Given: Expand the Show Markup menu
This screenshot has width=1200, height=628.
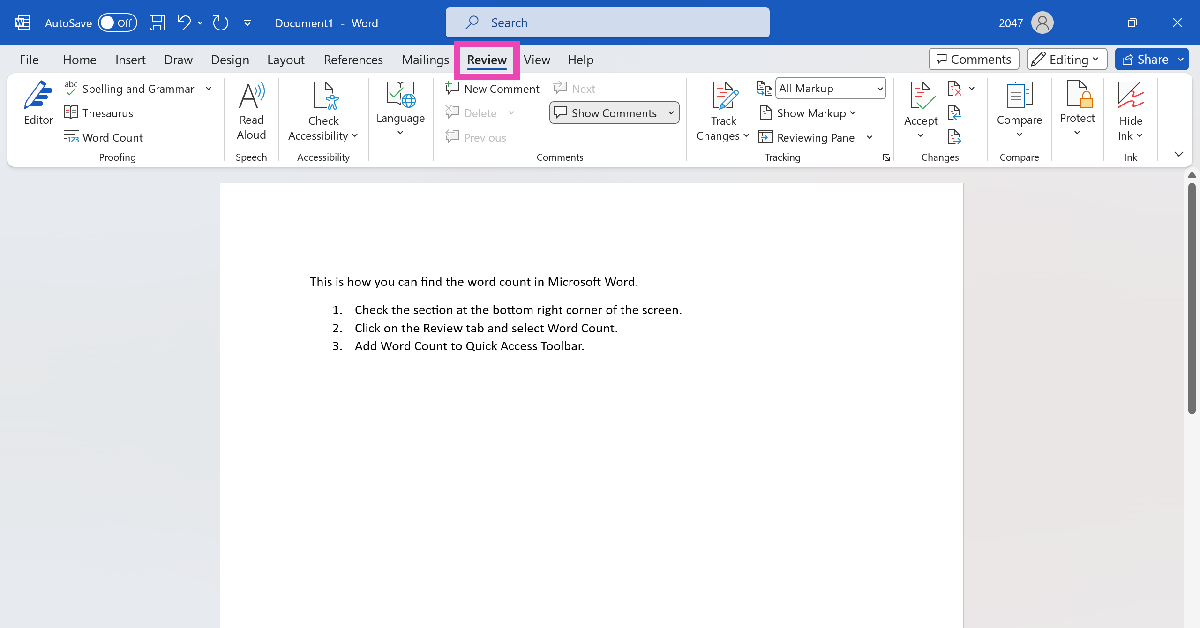Looking at the screenshot, I should click(x=815, y=113).
